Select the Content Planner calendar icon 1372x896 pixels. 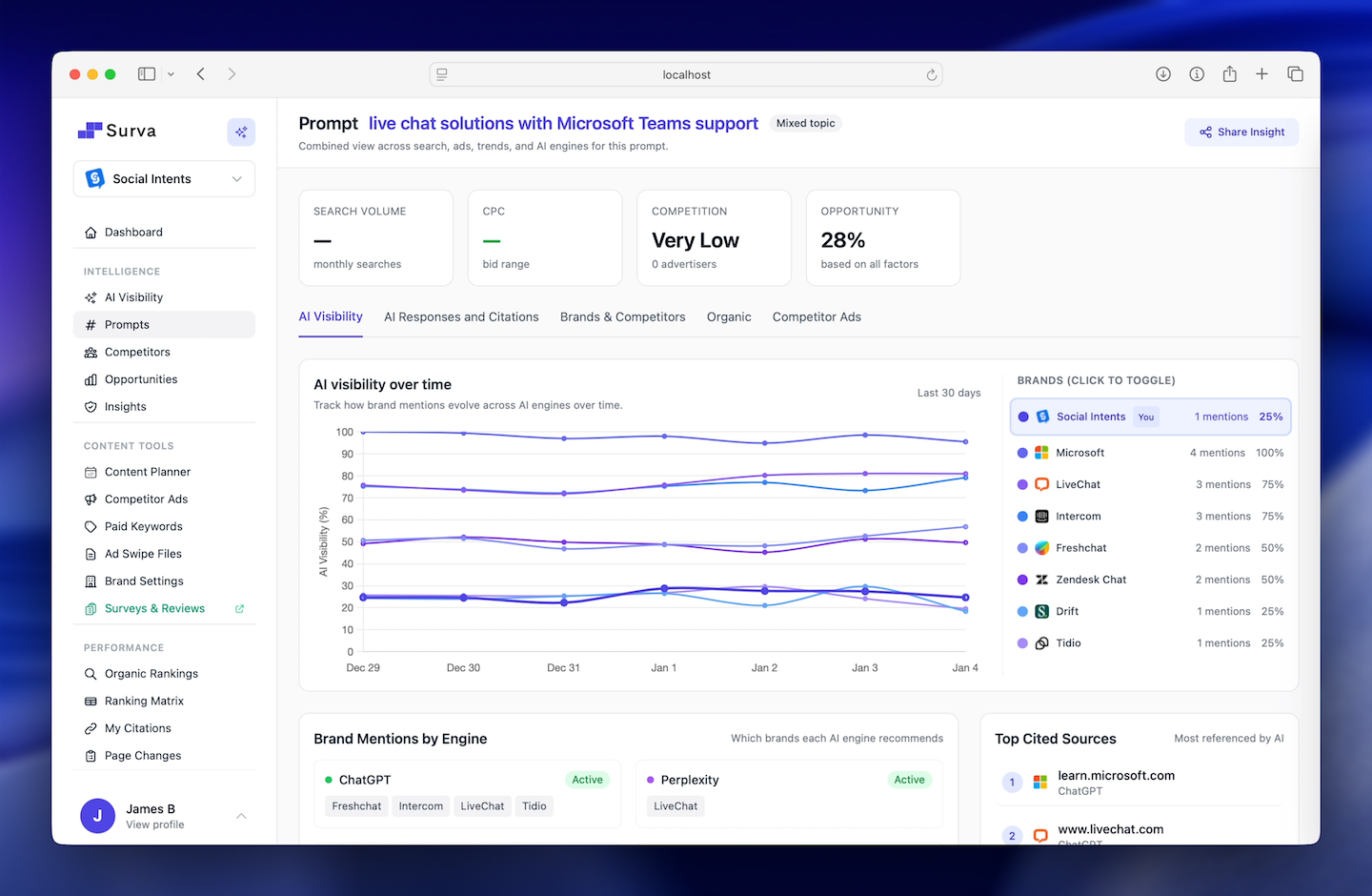pyautogui.click(x=89, y=472)
